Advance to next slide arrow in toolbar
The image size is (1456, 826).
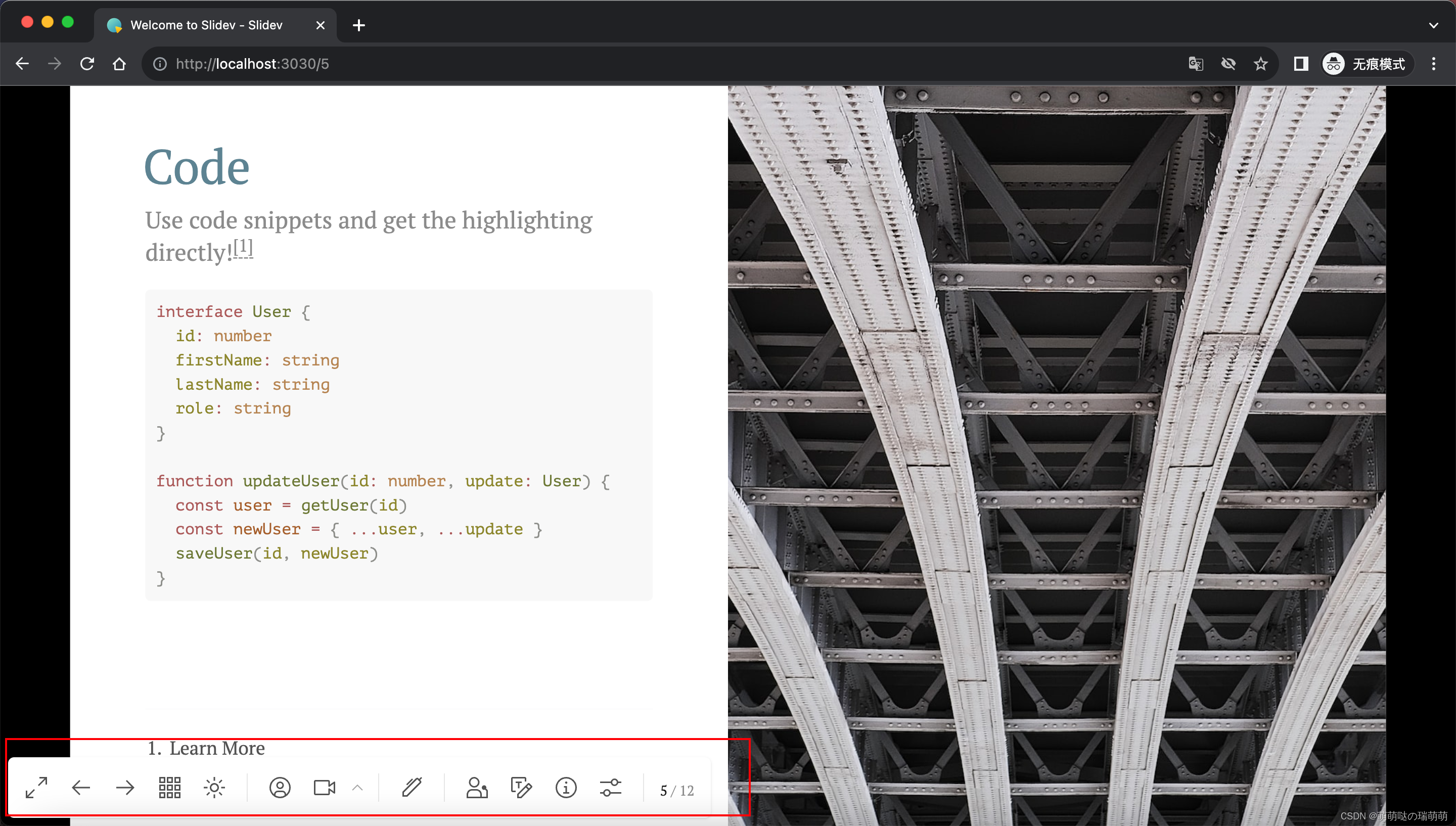pyautogui.click(x=125, y=788)
